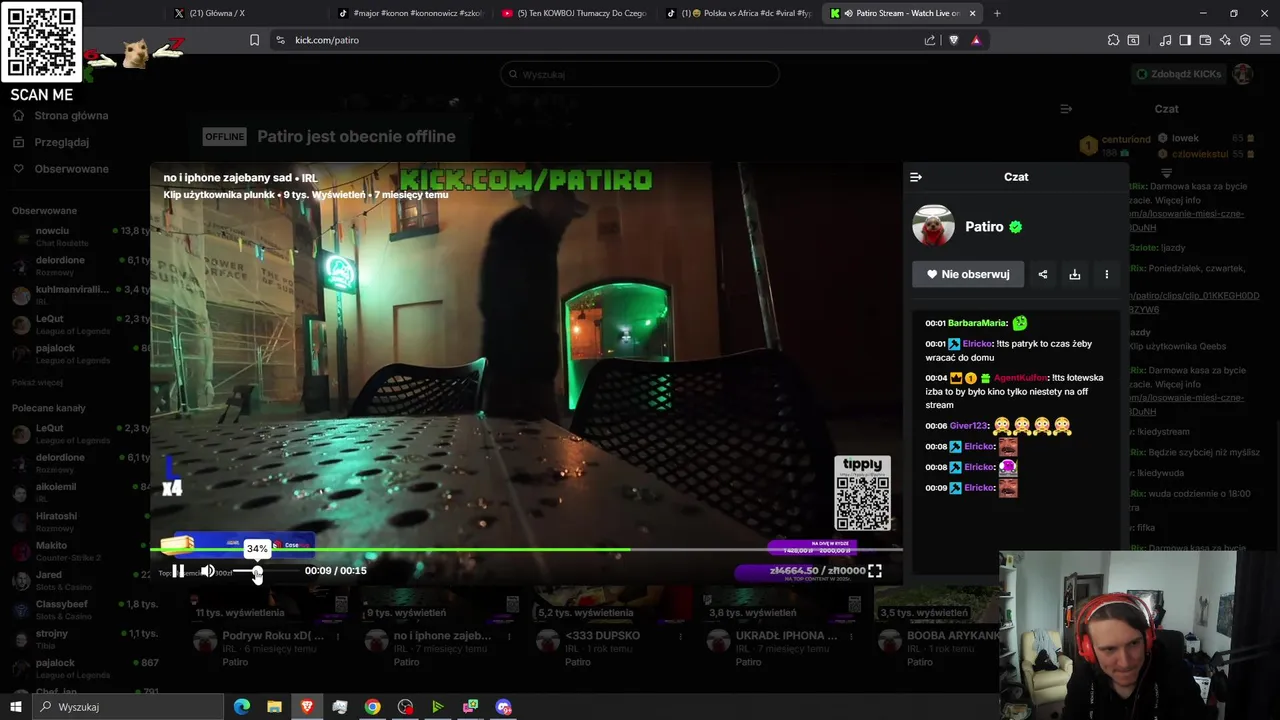Mute the clip with the speaker icon

pyautogui.click(x=207, y=571)
